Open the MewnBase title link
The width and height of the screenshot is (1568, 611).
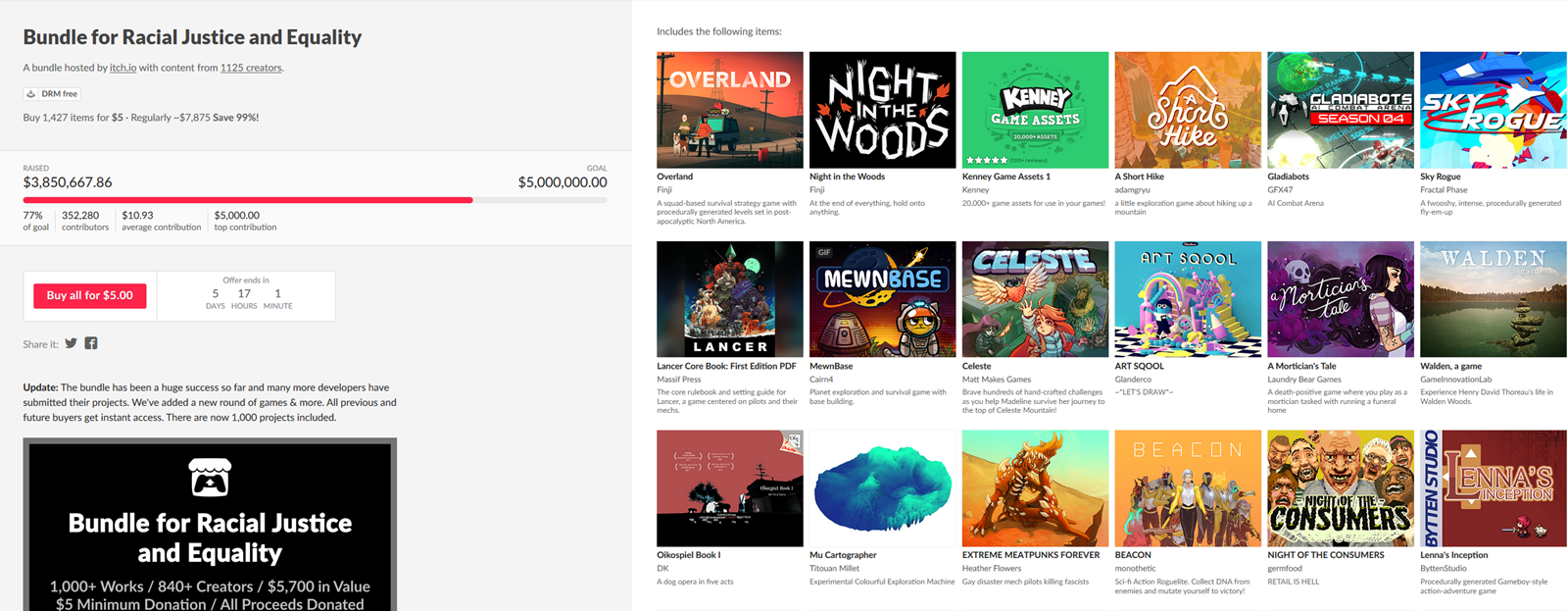(x=831, y=366)
